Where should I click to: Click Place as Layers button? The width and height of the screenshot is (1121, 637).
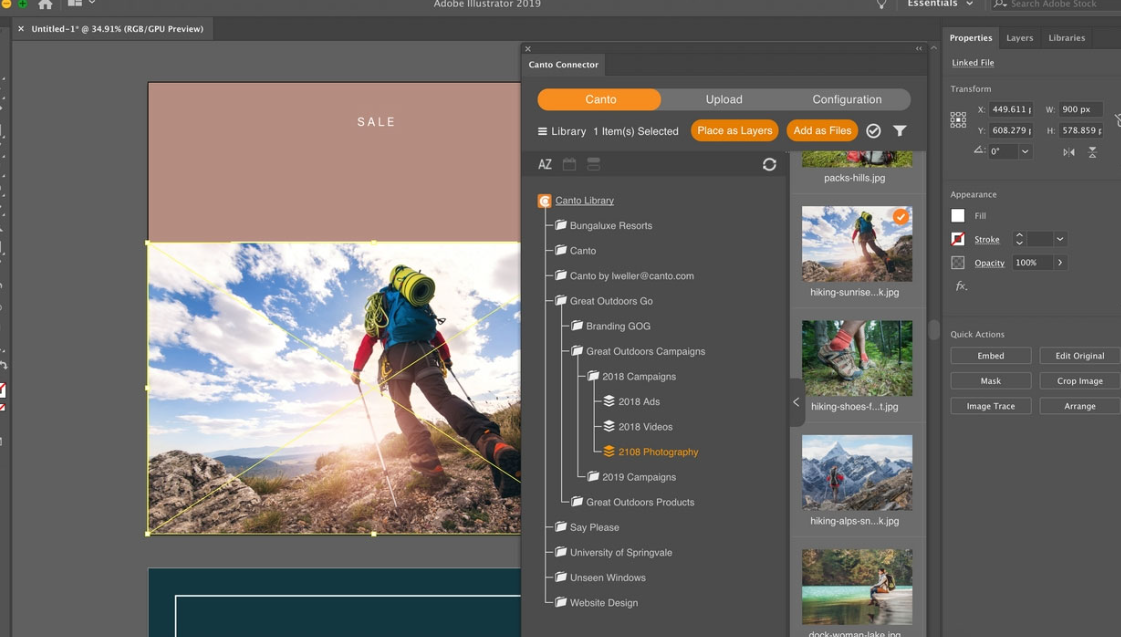pyautogui.click(x=734, y=131)
